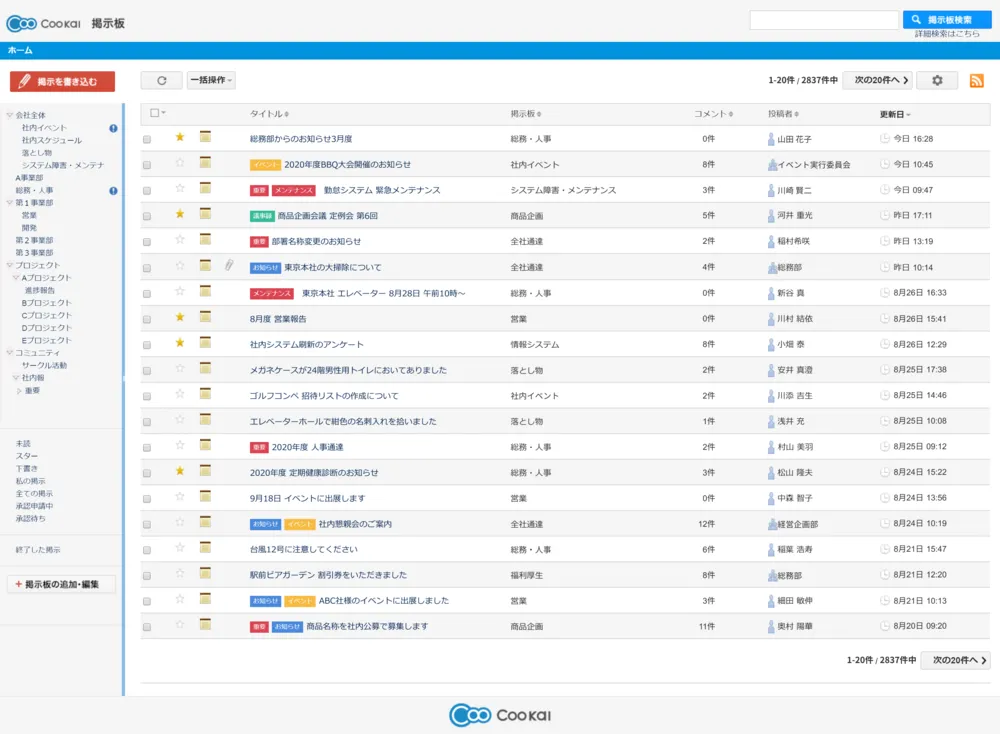Open settings via the gear icon

(937, 80)
